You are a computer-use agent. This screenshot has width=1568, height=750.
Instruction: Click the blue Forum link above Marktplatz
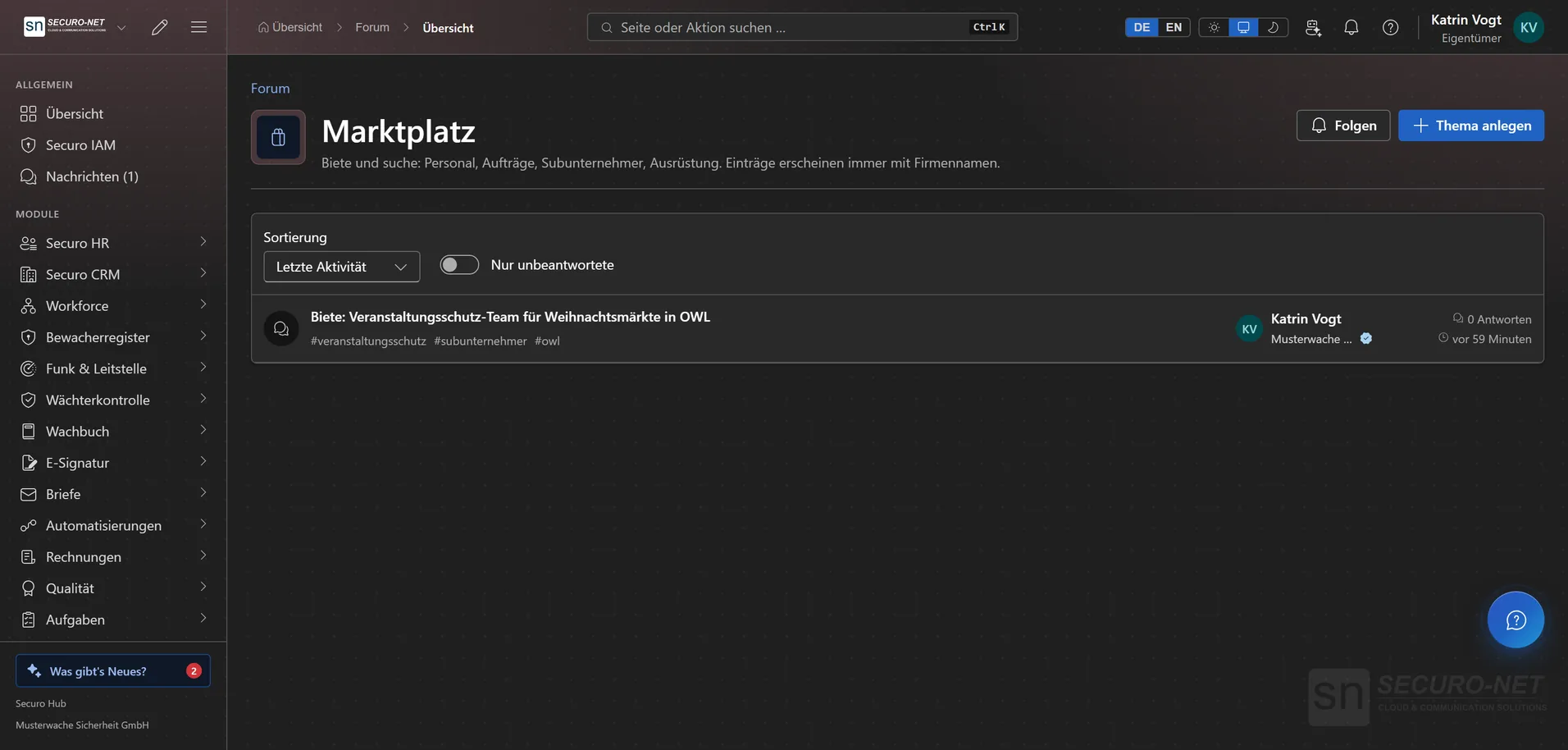click(x=270, y=89)
